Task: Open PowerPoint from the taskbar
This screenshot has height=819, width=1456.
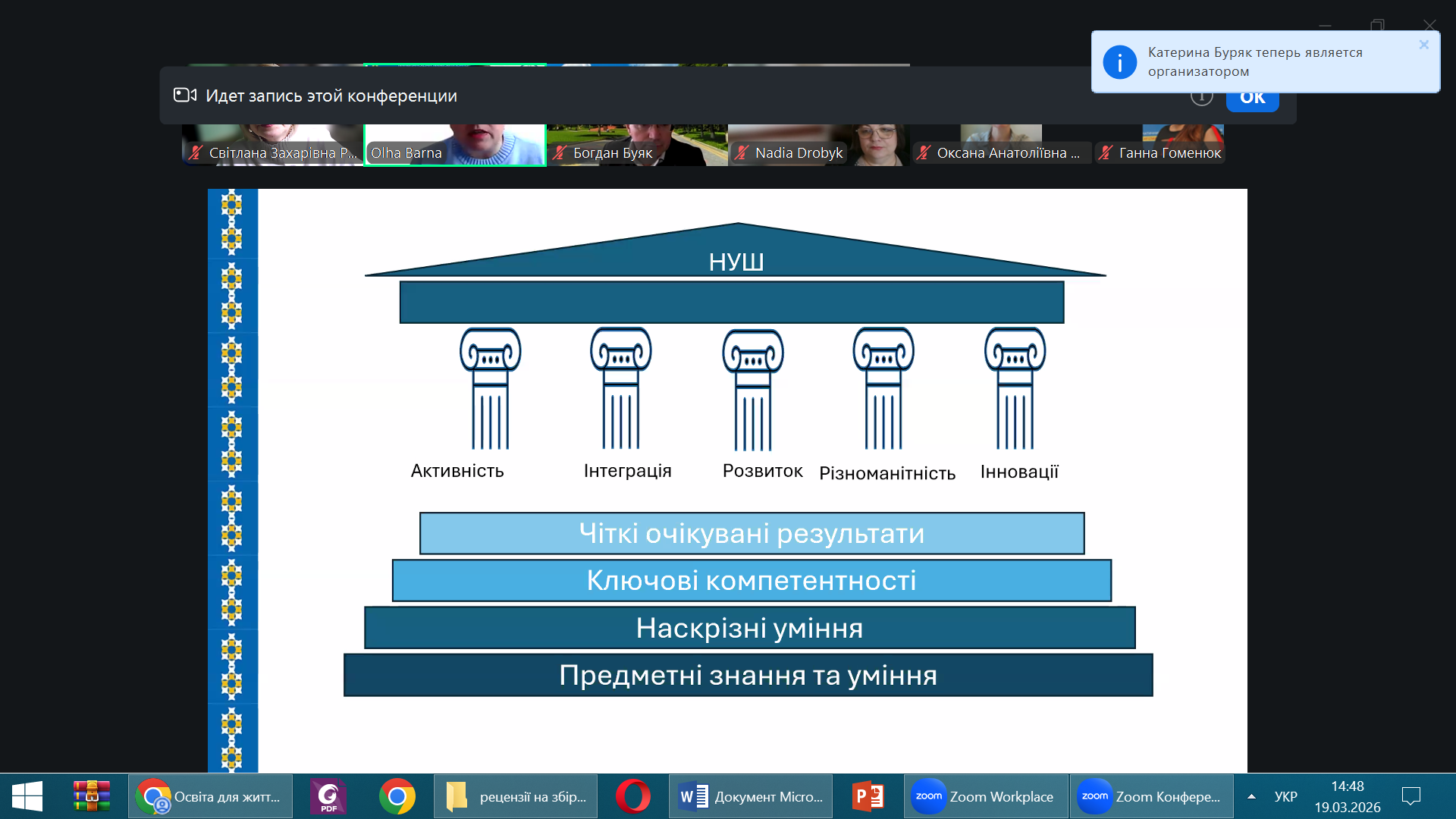Action: click(x=868, y=796)
